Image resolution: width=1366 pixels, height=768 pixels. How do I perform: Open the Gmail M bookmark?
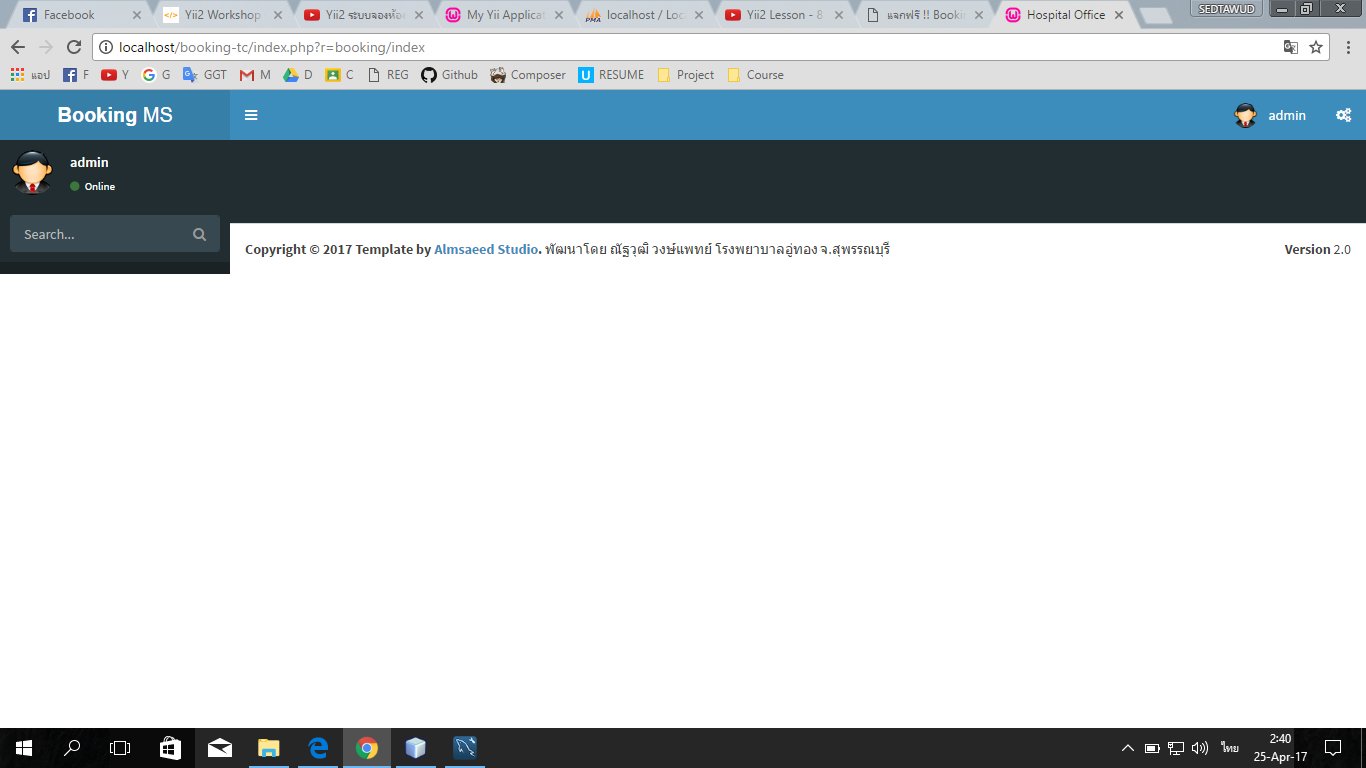pos(255,75)
